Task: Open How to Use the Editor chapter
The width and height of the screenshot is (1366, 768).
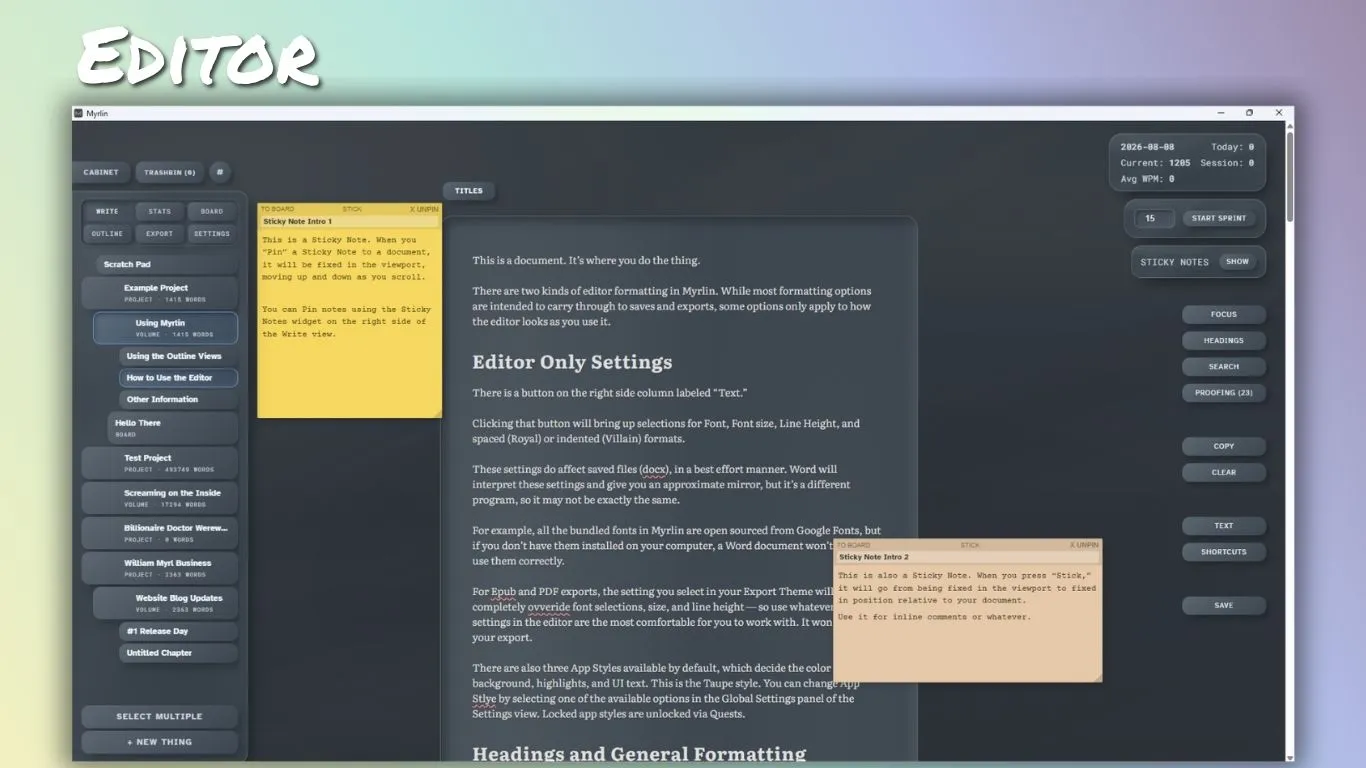Action: click(x=179, y=378)
